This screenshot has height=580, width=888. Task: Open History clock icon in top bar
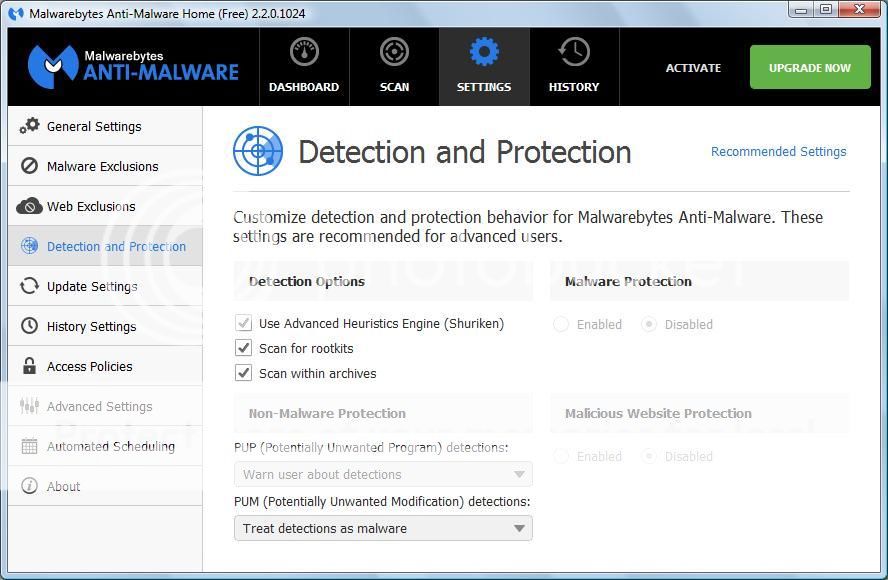574,52
